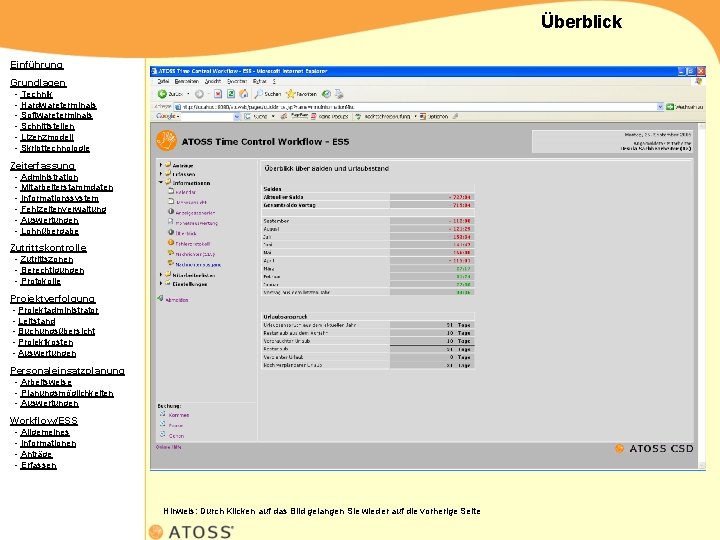
Task: Open the Back button history dropdown arrow
Action: pyautogui.click(x=188, y=94)
